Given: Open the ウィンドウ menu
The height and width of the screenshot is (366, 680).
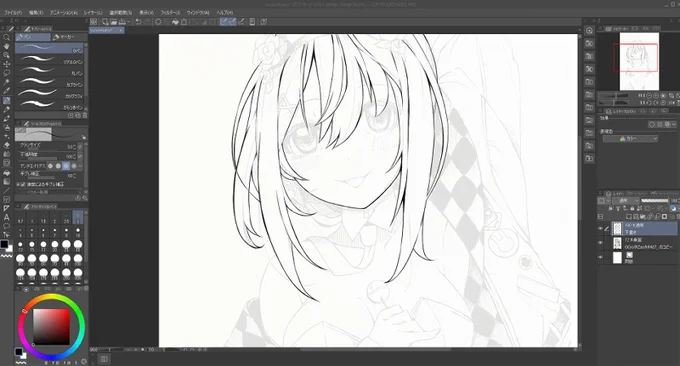Looking at the screenshot, I should point(198,13).
